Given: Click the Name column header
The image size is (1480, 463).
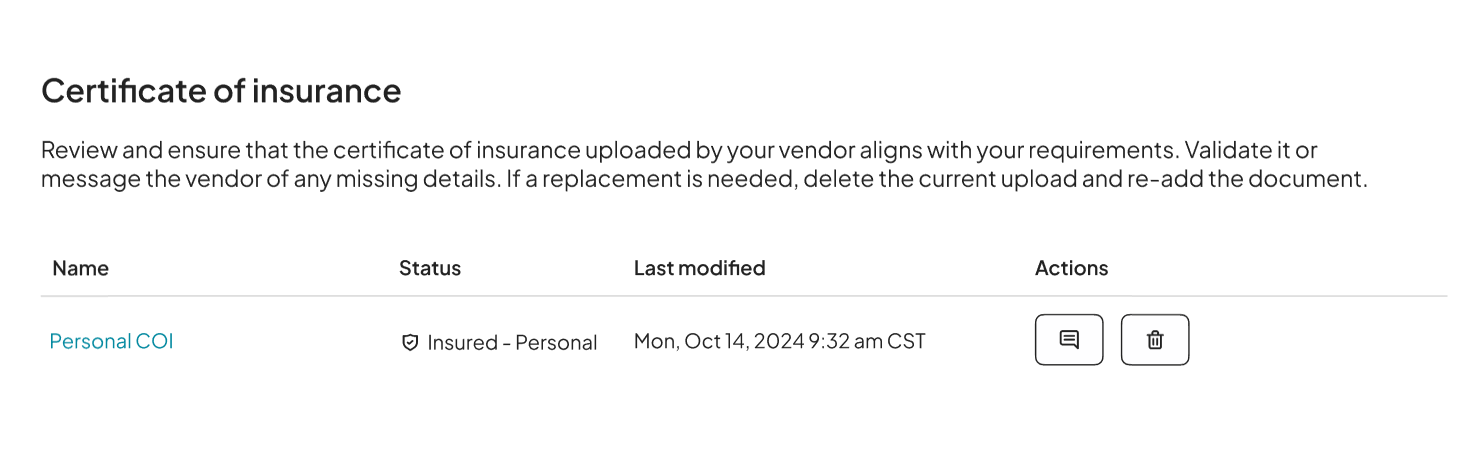Looking at the screenshot, I should (80, 268).
